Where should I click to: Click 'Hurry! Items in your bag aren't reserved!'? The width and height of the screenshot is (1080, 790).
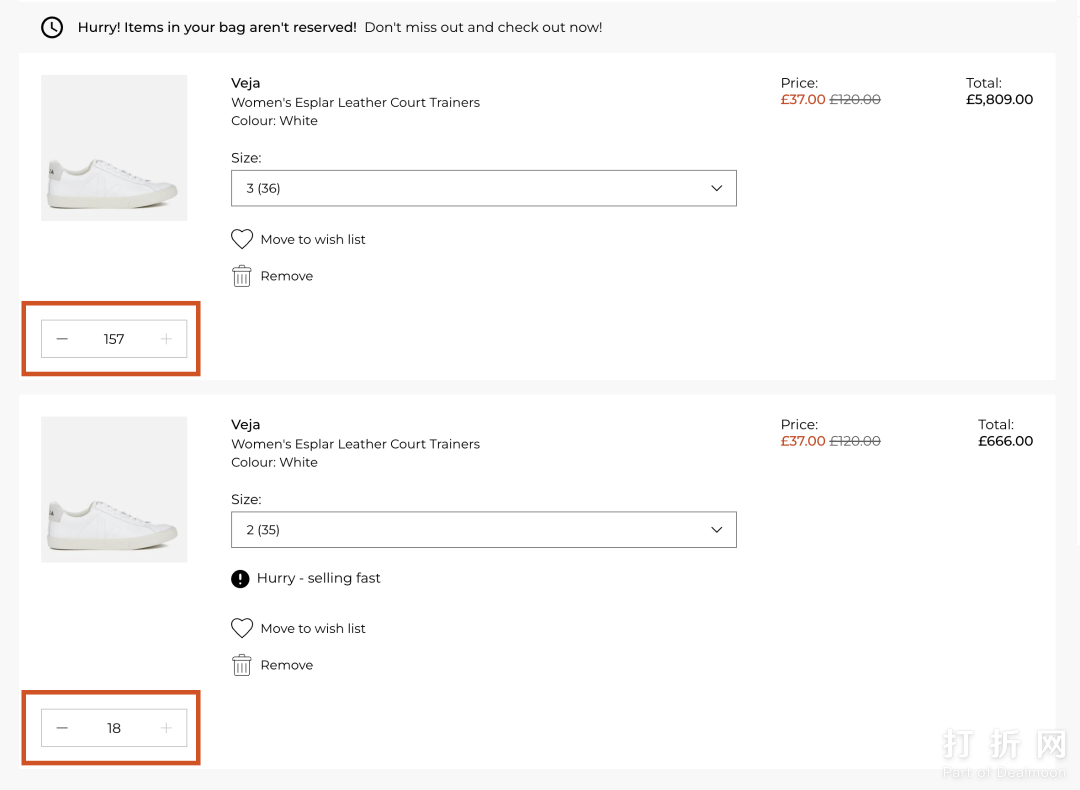coord(217,28)
